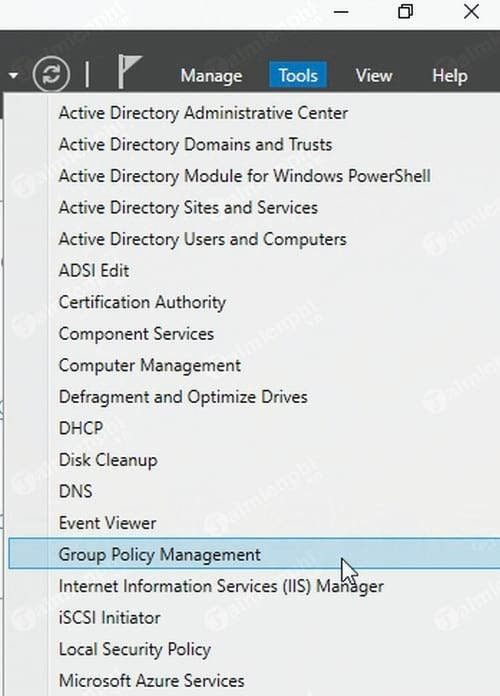Close the Server Manager window
This screenshot has width=500, height=696.
pos(471,12)
